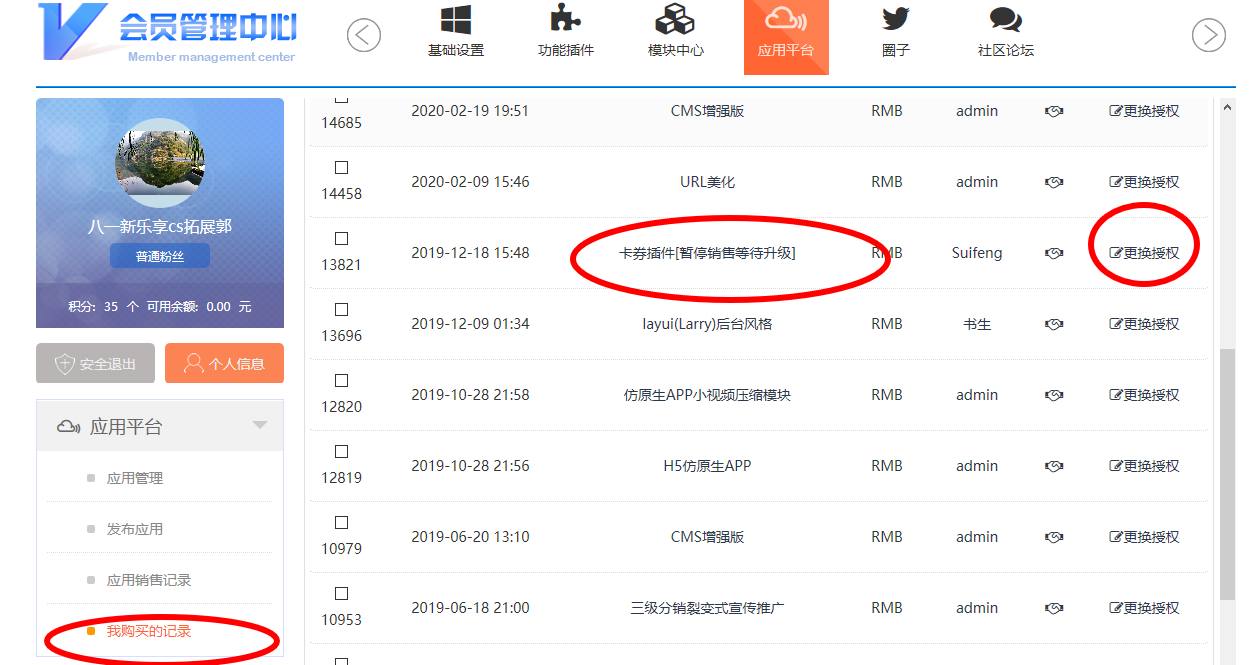Click the 基础设置 windows icon
Image resolution: width=1255 pixels, height=665 pixels.
(456, 20)
